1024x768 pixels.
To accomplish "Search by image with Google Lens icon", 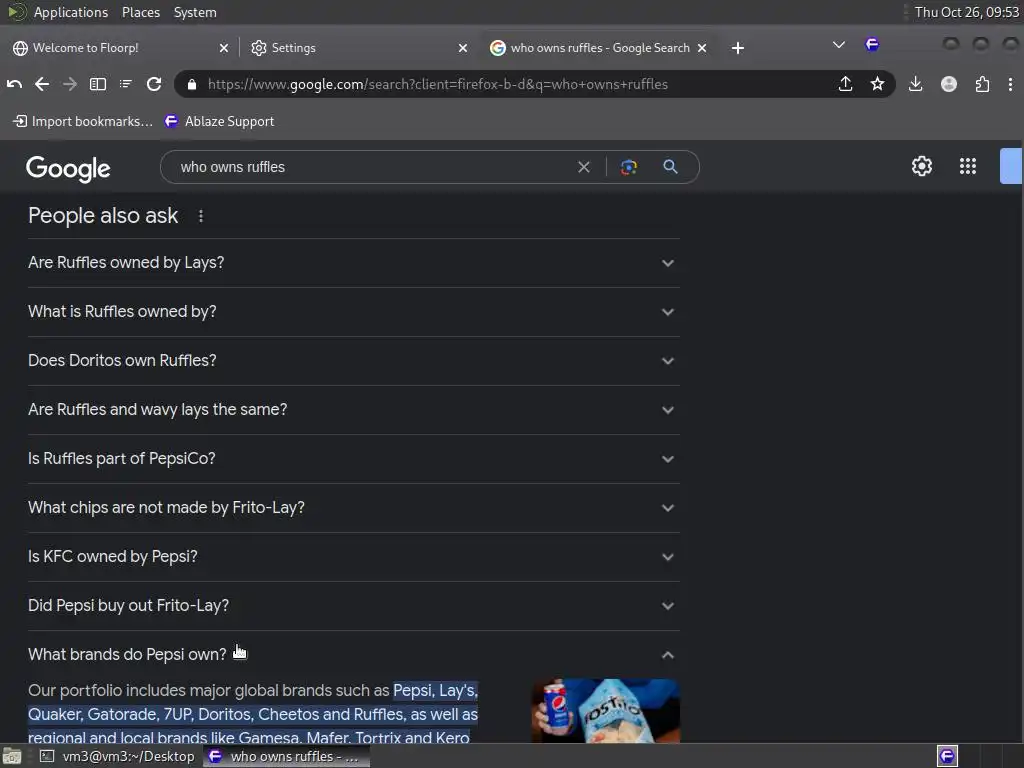I will coord(629,167).
